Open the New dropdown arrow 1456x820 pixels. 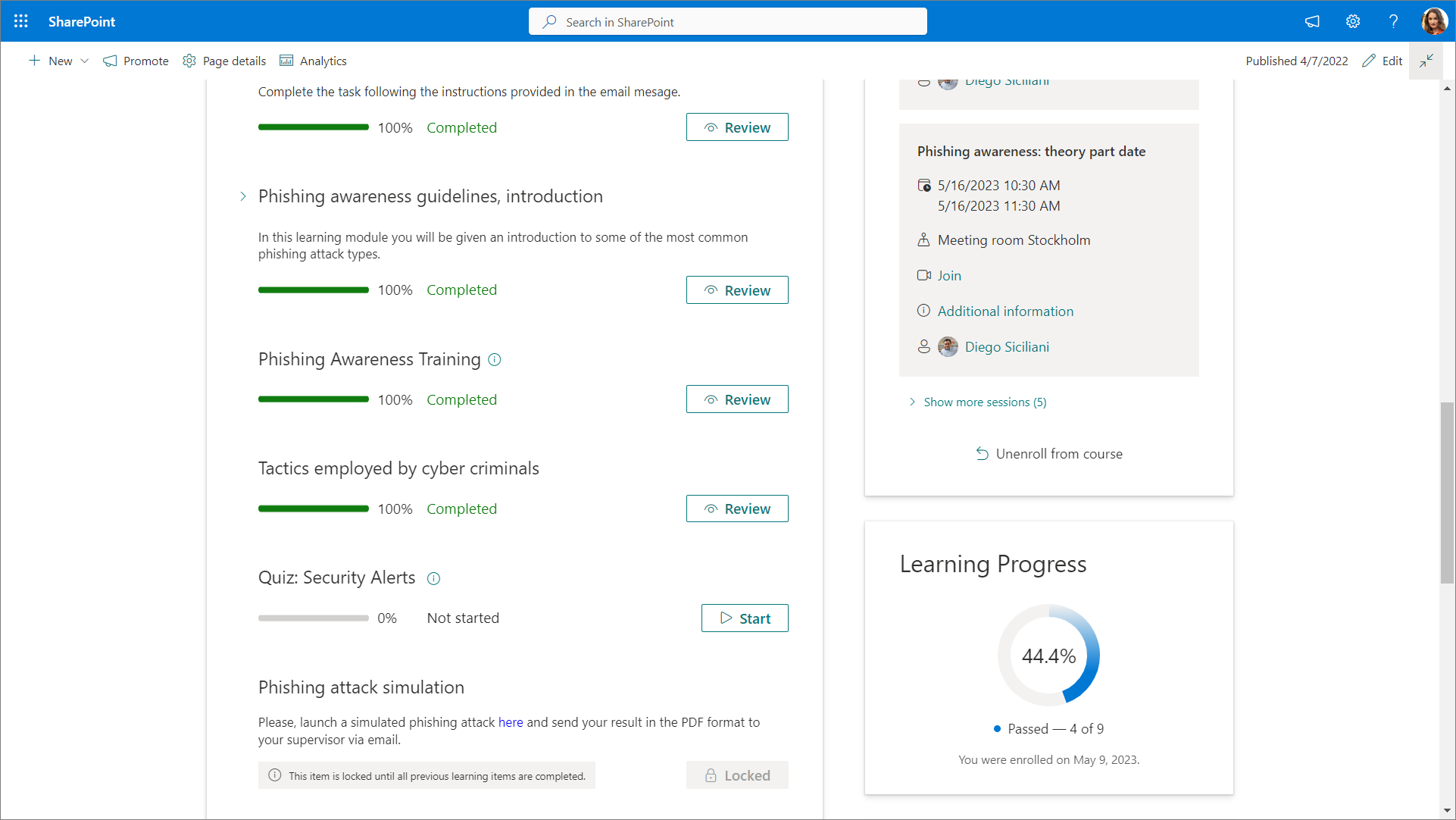tap(84, 61)
